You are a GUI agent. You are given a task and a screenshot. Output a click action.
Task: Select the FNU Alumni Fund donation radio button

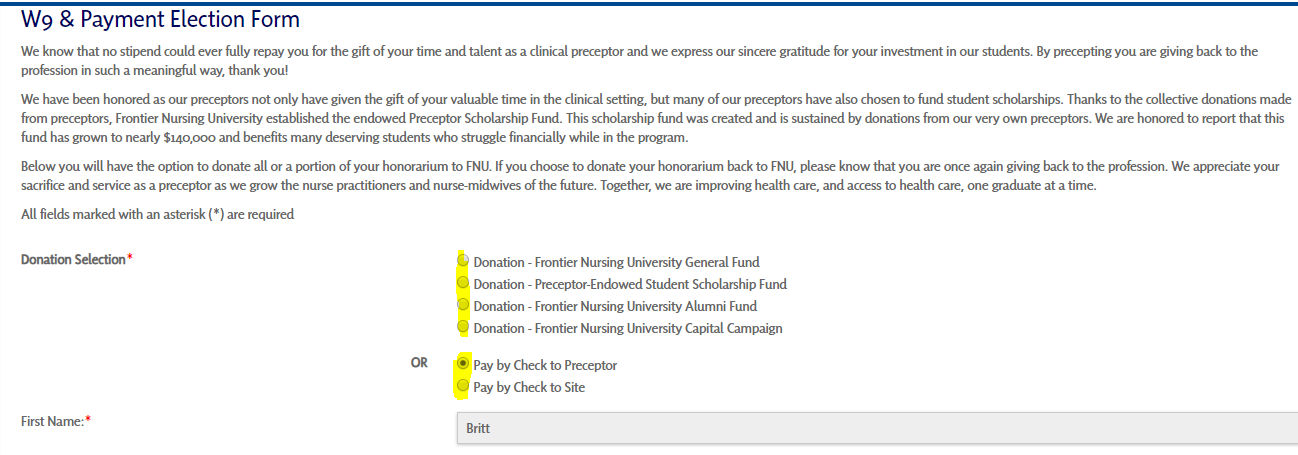coord(462,305)
